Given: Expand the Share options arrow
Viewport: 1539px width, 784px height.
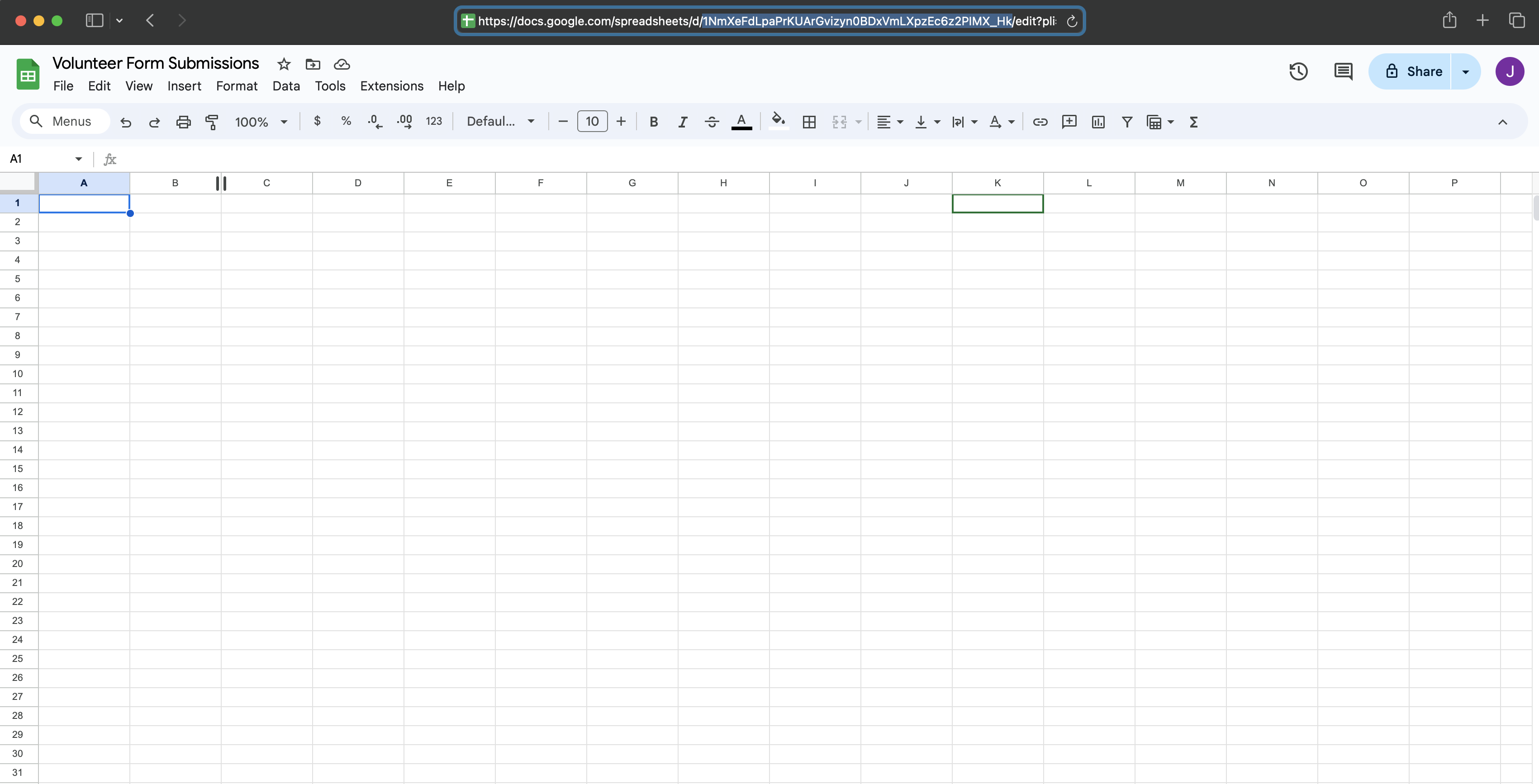Looking at the screenshot, I should pyautogui.click(x=1466, y=71).
